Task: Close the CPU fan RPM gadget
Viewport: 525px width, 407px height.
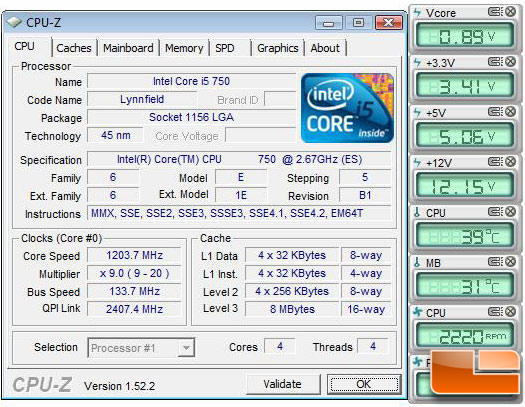Action: [x=510, y=312]
